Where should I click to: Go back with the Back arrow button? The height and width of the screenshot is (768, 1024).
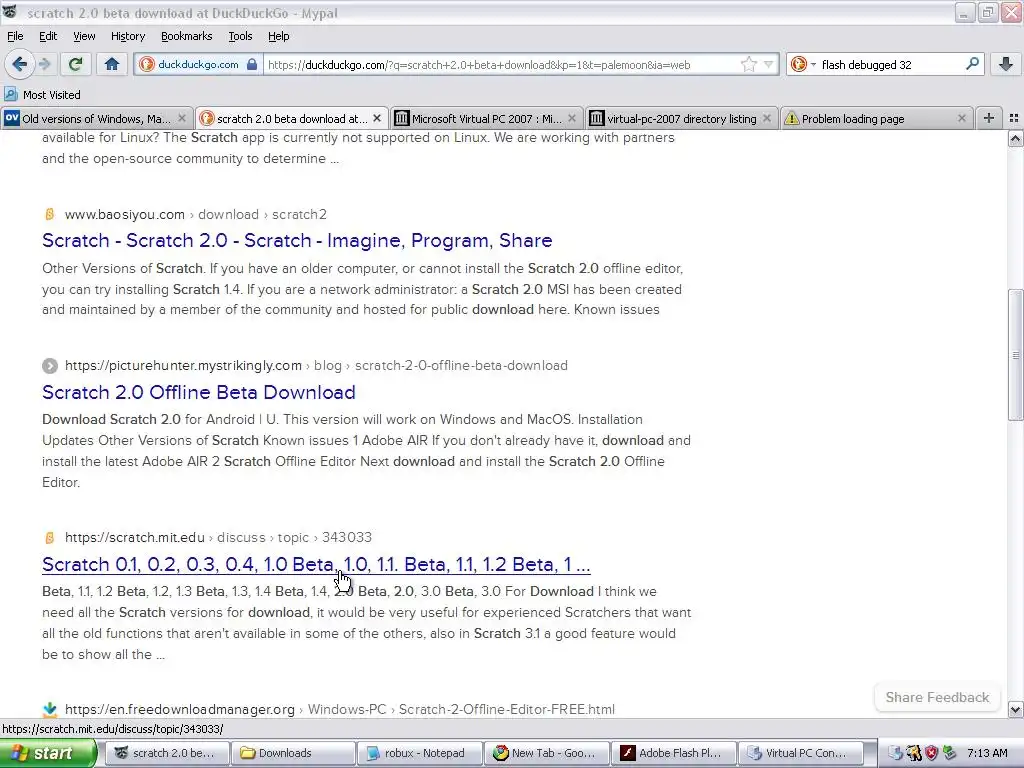(x=19, y=64)
